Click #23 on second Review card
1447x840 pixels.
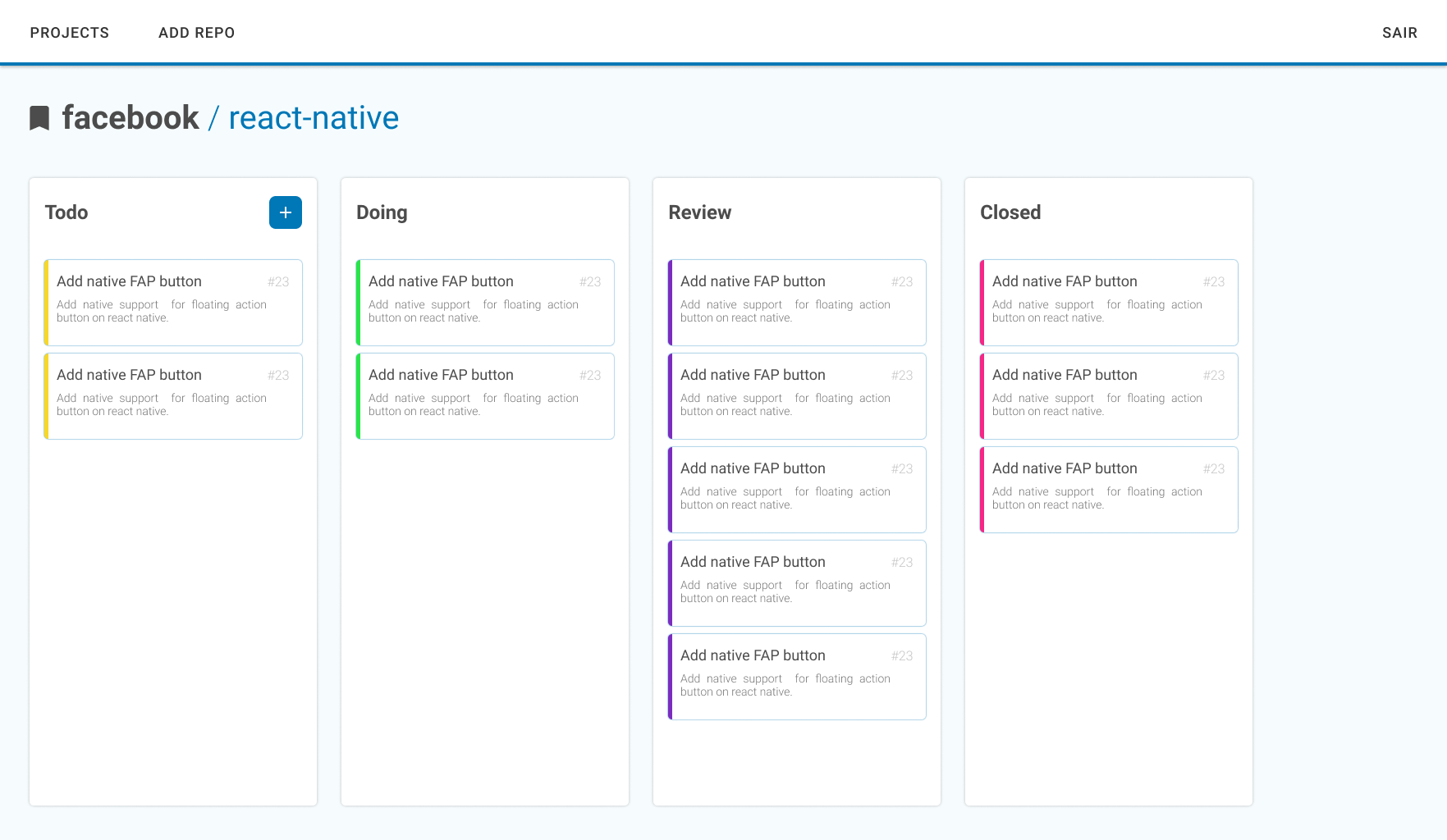(902, 375)
